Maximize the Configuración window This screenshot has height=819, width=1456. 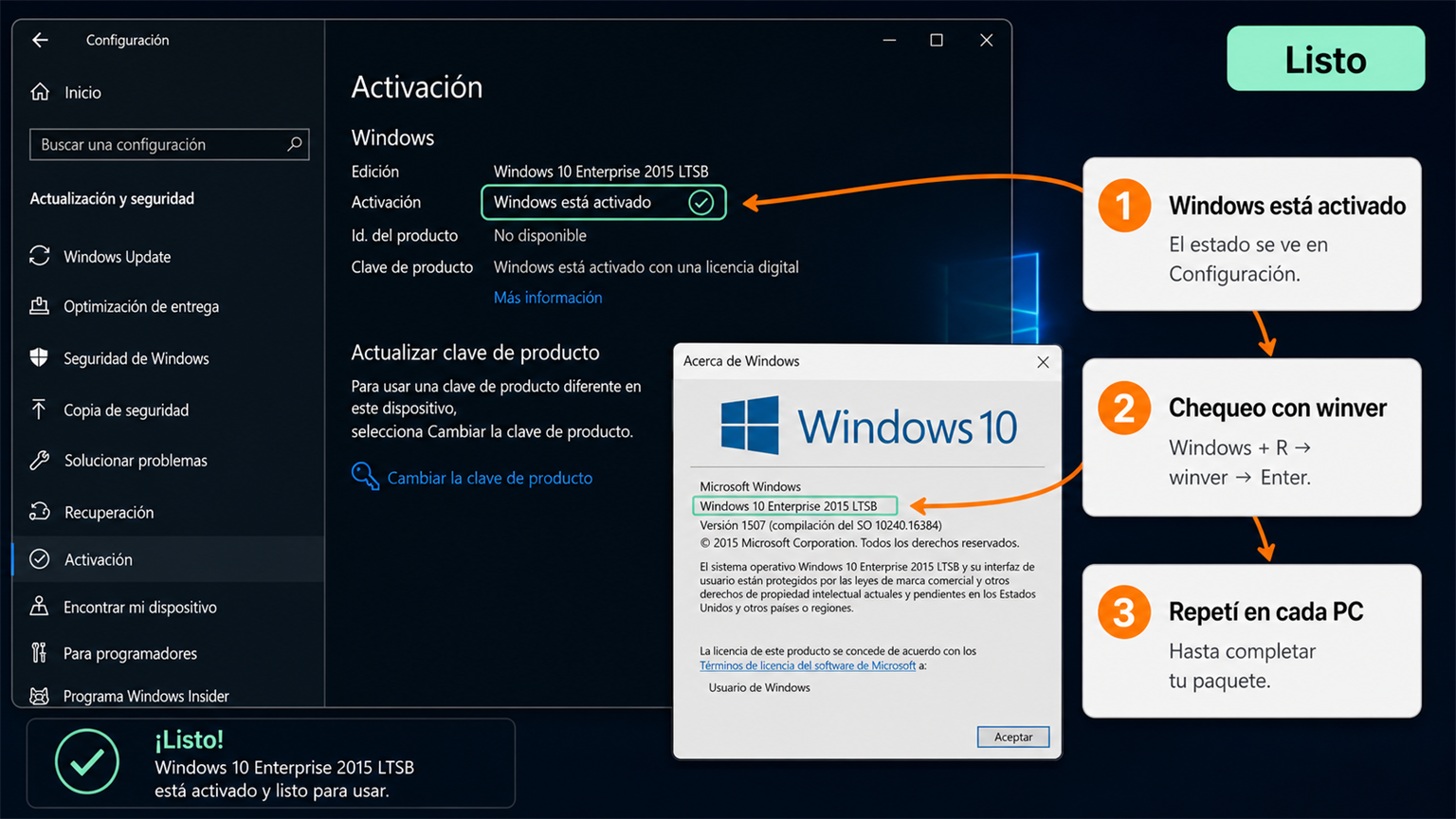click(937, 40)
